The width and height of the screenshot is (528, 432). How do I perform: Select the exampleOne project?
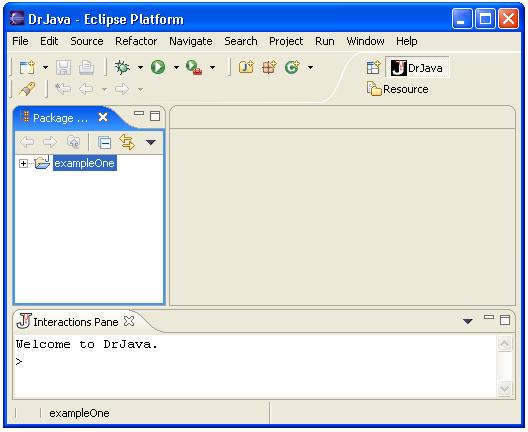(x=85, y=163)
